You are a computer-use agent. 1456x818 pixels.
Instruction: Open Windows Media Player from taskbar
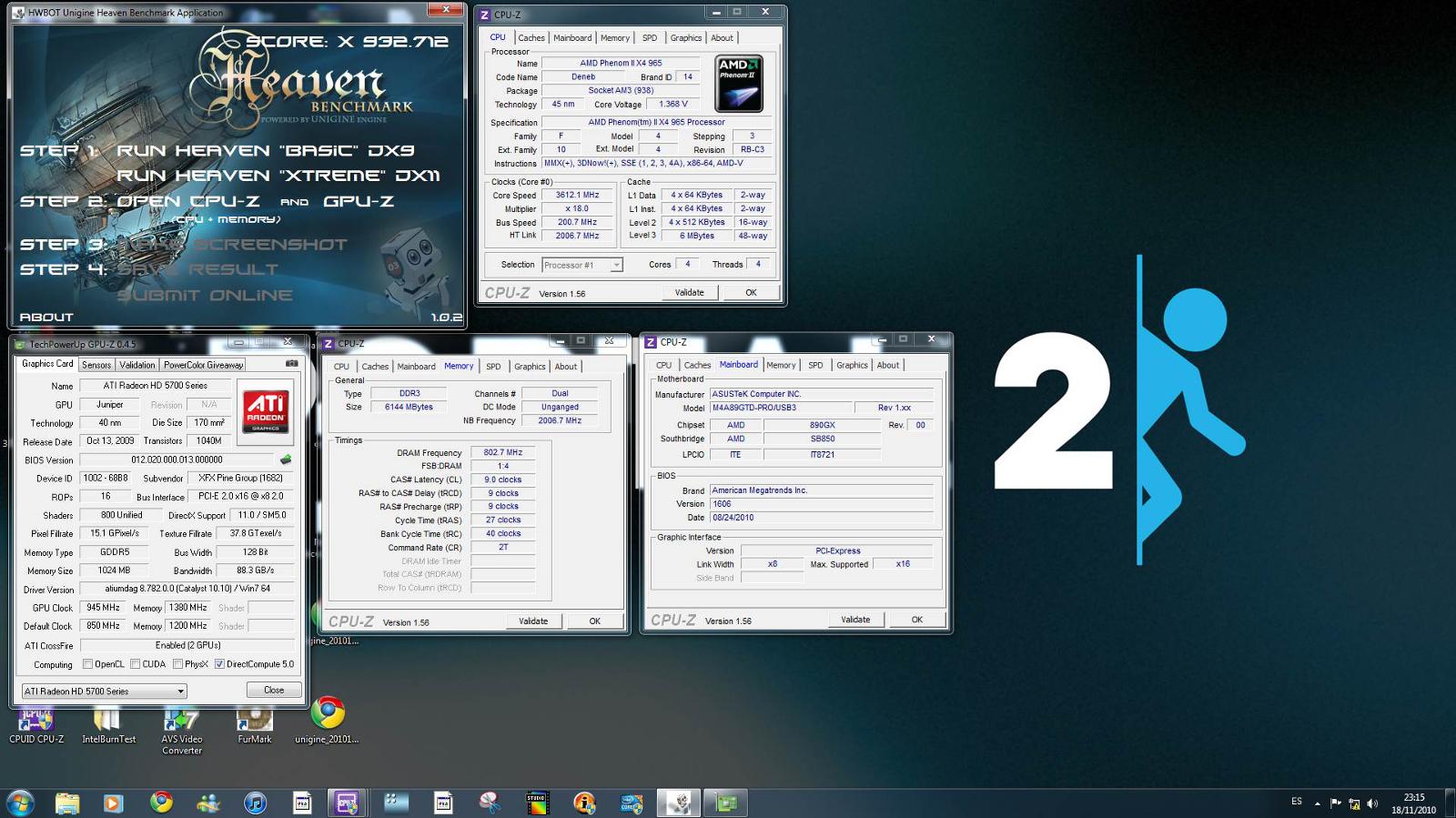coord(113,803)
